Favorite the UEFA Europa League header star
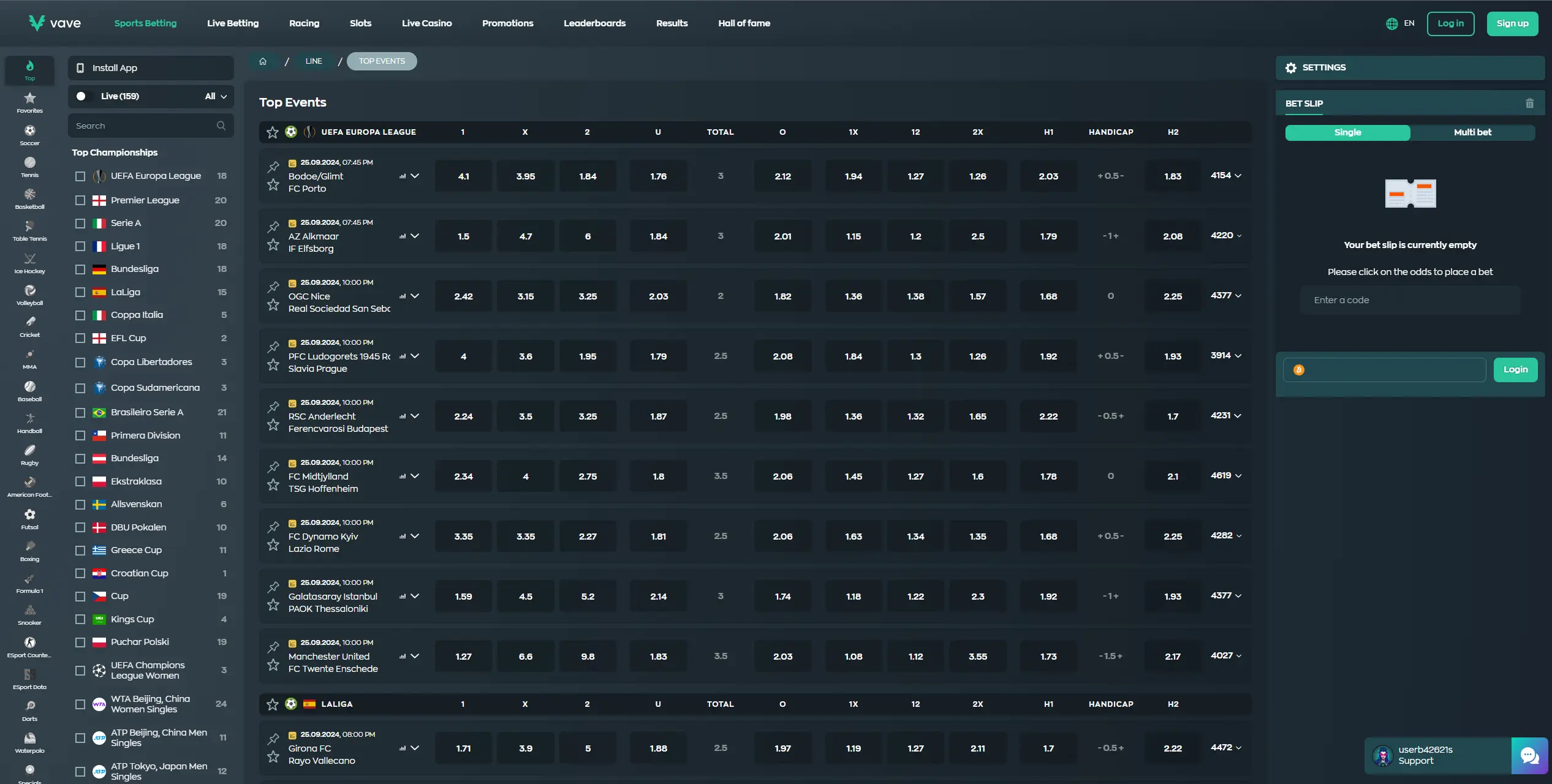The image size is (1552, 784). coord(273,132)
